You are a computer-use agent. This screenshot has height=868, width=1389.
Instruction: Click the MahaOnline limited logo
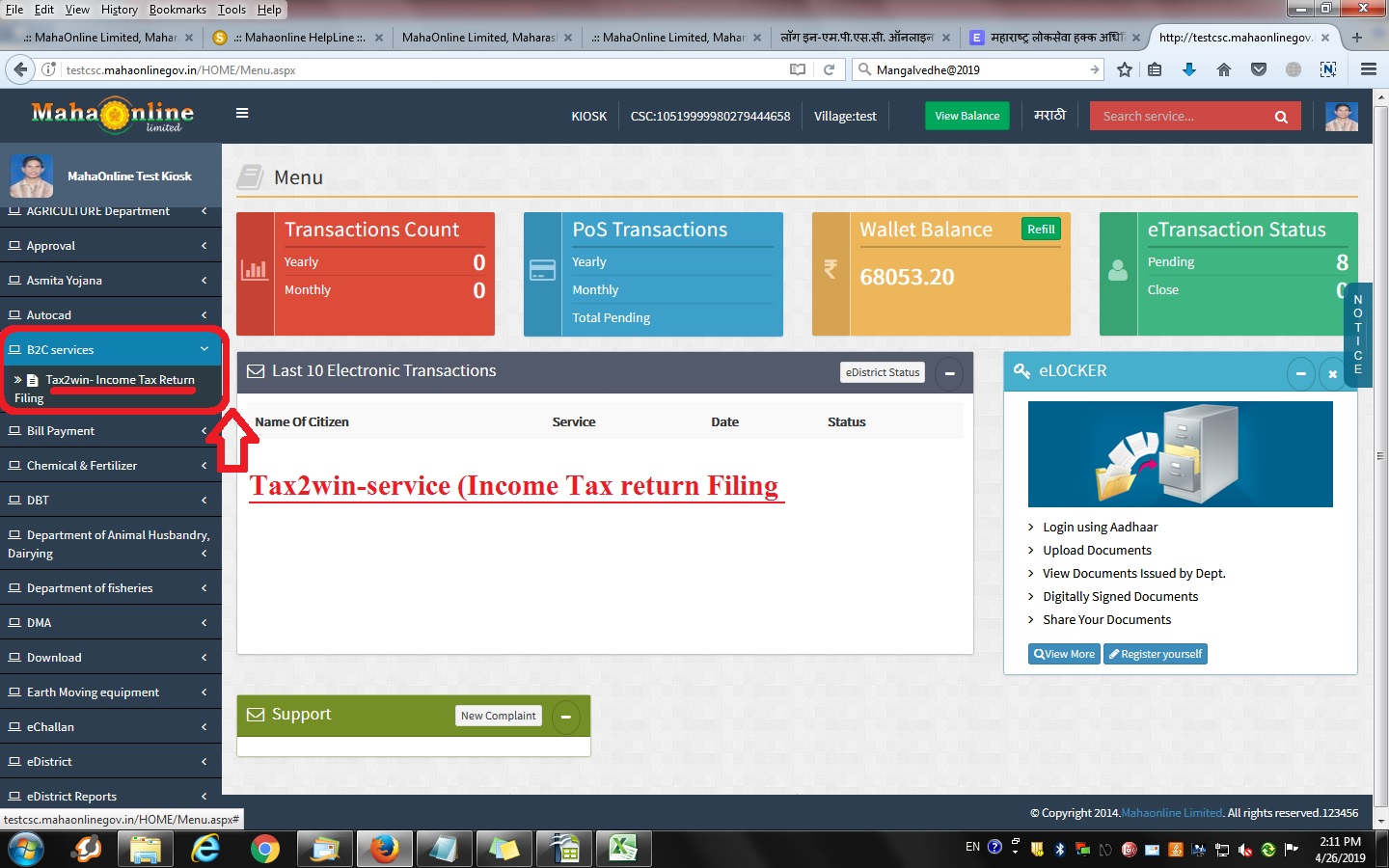click(113, 115)
